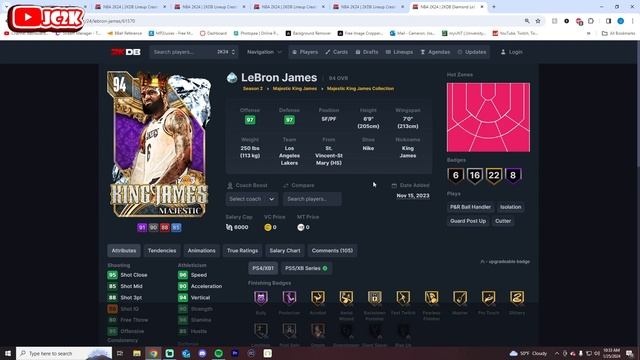Open the Background Remover bookmark
The width and height of the screenshot is (640, 360).
click(308, 33)
